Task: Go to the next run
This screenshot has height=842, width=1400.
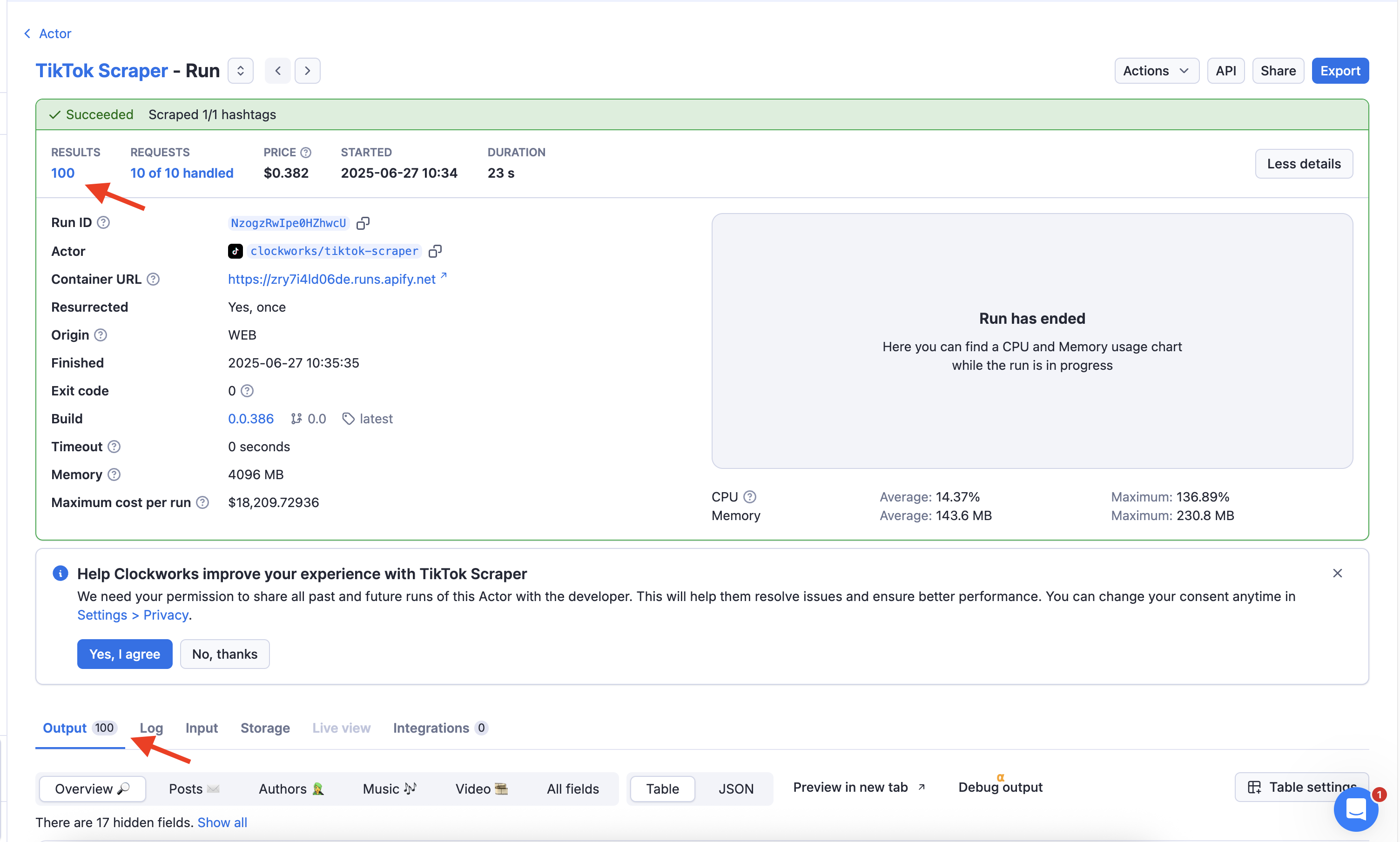Action: click(x=308, y=71)
